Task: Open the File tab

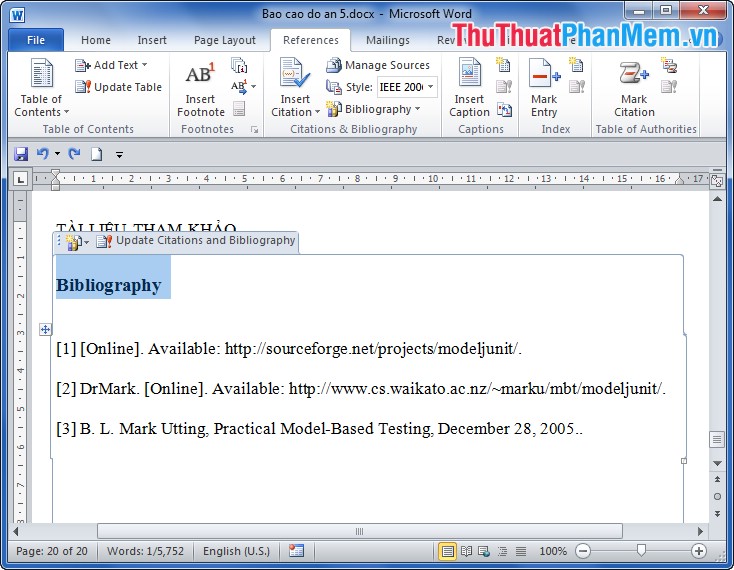Action: 36,40
